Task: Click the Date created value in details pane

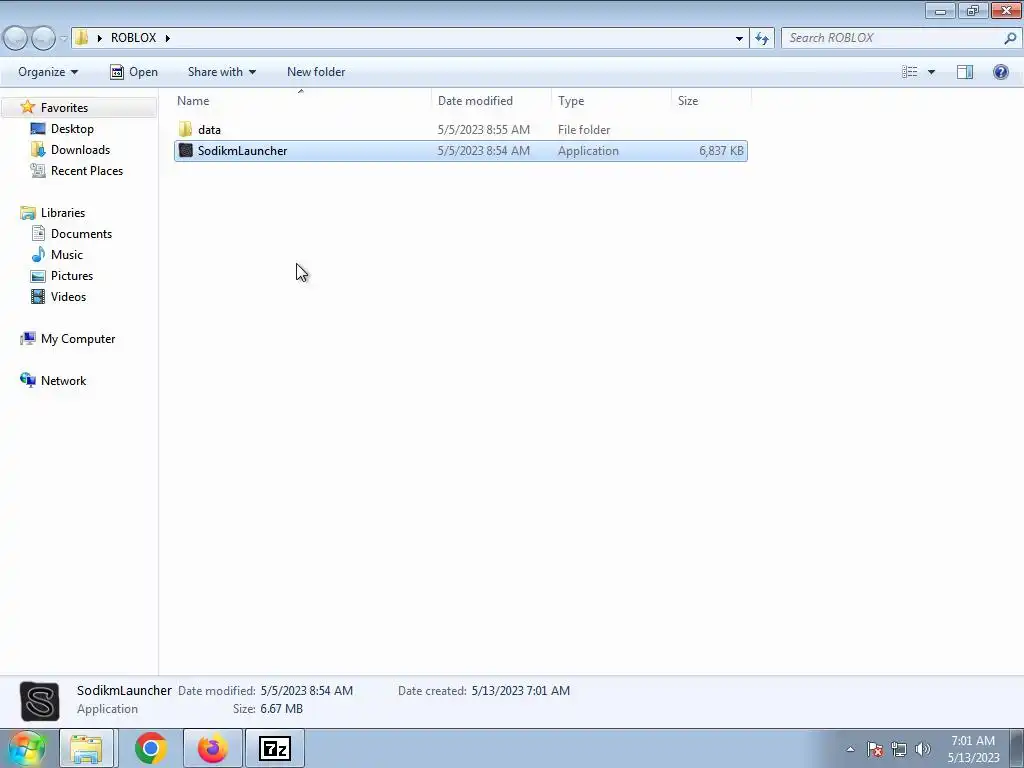Action: [x=520, y=690]
